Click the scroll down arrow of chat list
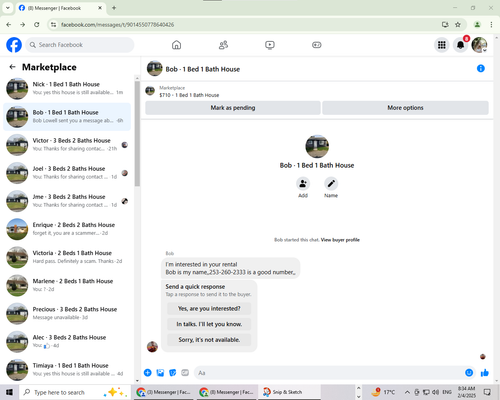The width and height of the screenshot is (500, 400). tap(137, 380)
